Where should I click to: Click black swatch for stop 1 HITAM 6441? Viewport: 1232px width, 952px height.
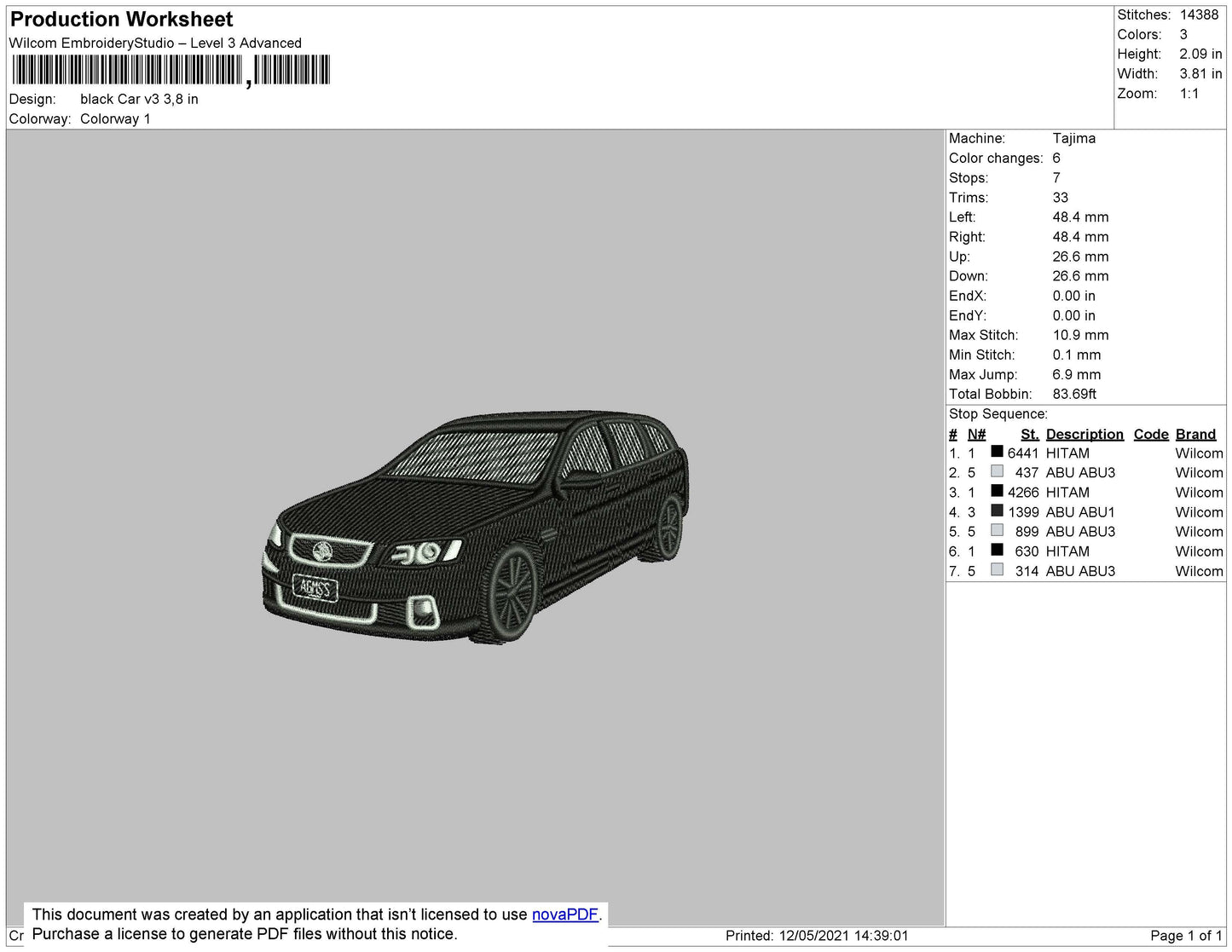pyautogui.click(x=997, y=452)
